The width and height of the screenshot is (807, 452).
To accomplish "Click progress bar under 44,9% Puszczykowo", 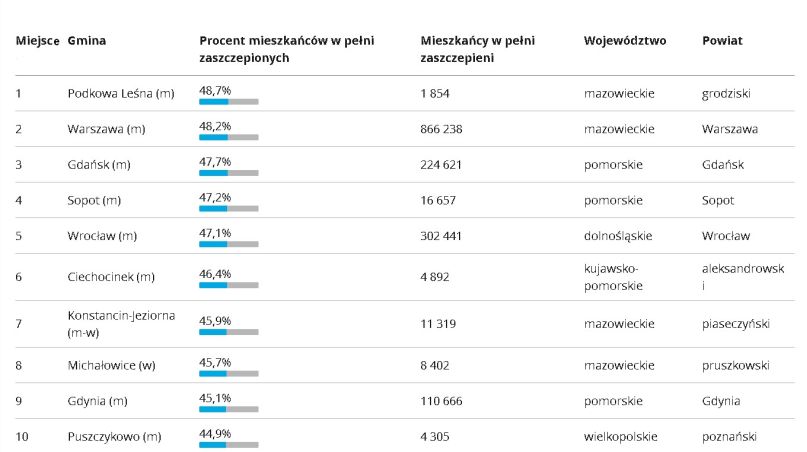I will 229,445.
